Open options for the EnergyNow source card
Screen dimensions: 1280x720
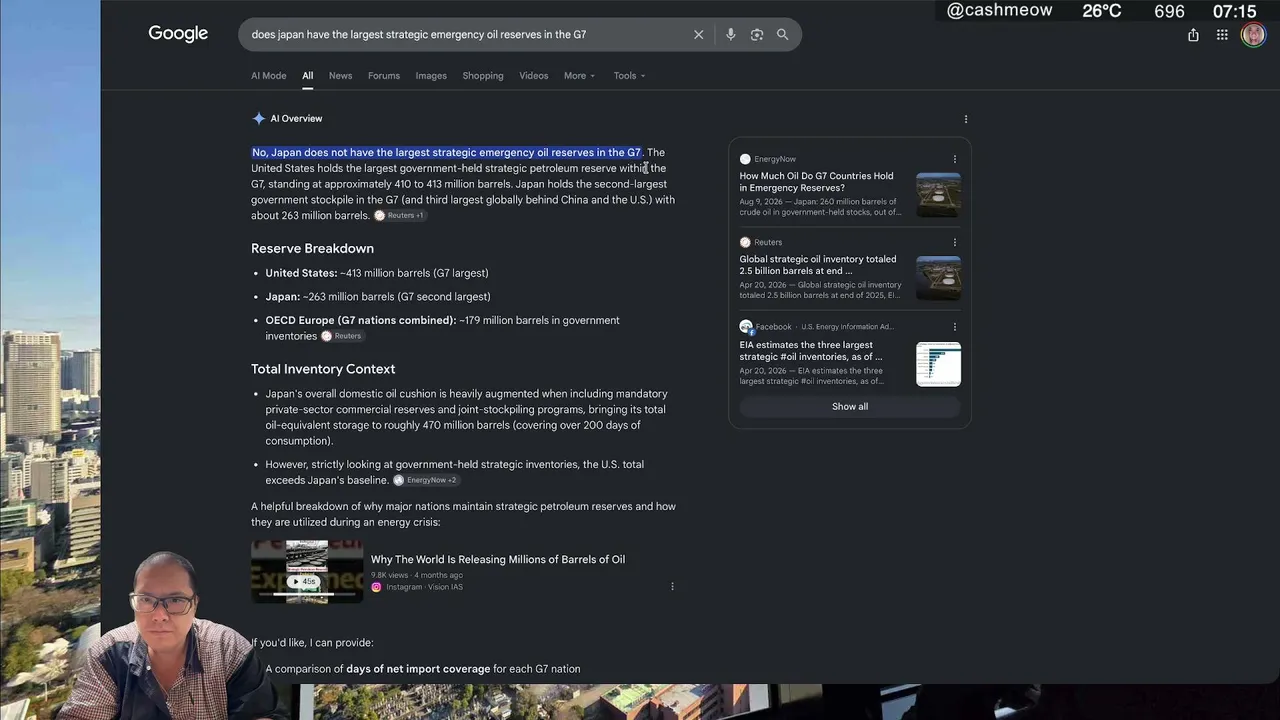click(x=954, y=159)
